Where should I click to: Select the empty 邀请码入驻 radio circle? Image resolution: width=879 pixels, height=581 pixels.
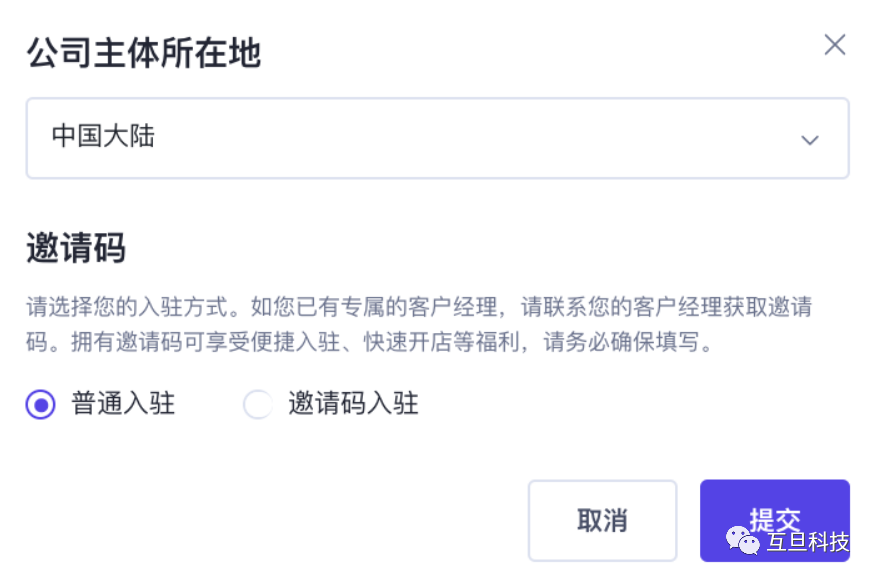coord(258,404)
